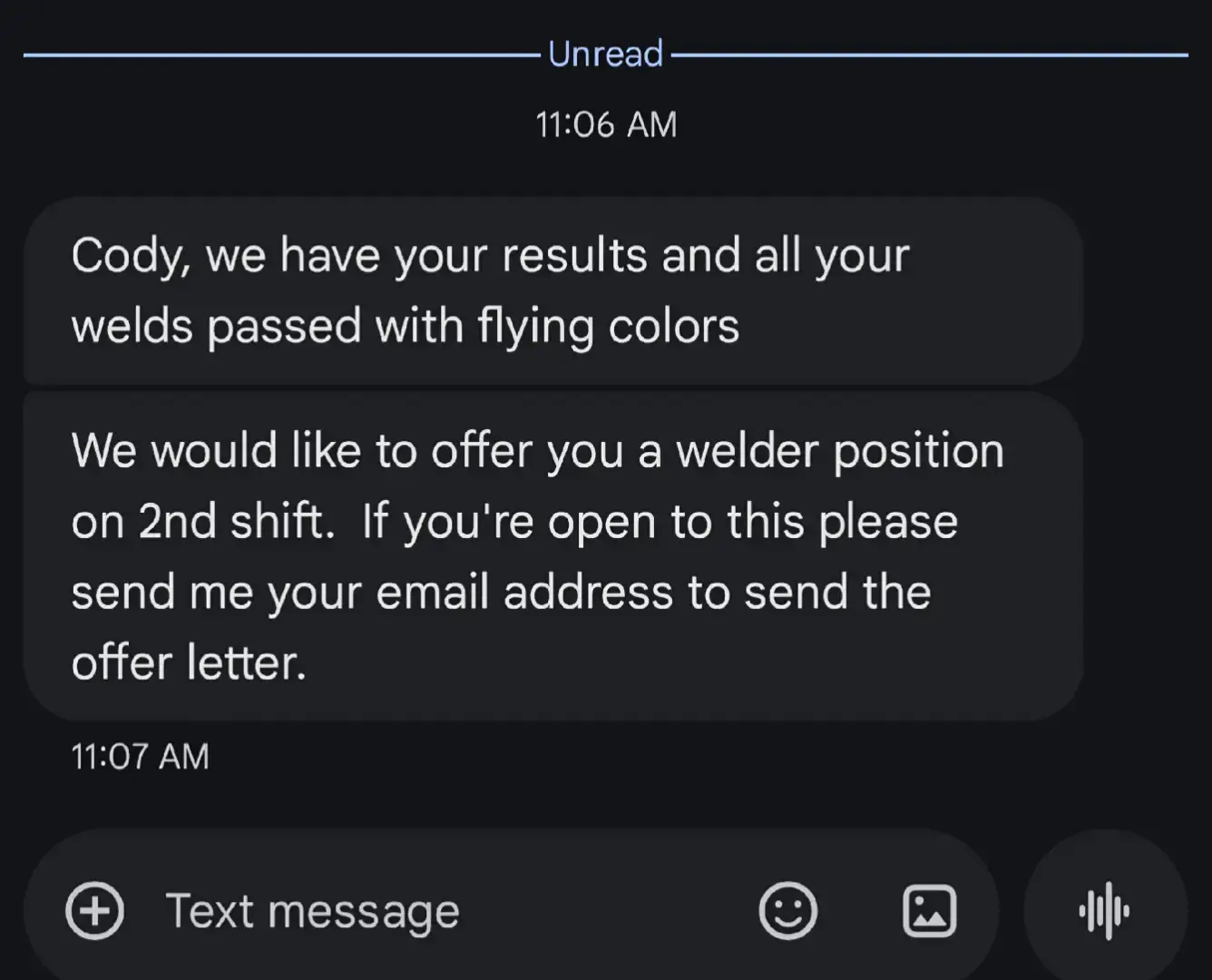1212x980 pixels.
Task: Click the 'offer letter.' text line
Action: (189, 662)
